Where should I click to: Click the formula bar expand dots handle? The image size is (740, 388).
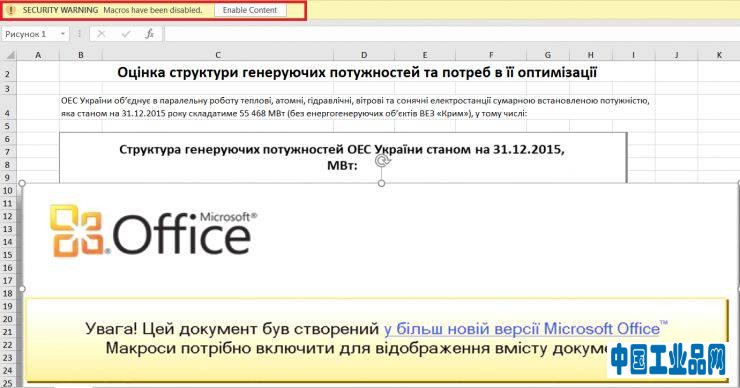[79, 34]
